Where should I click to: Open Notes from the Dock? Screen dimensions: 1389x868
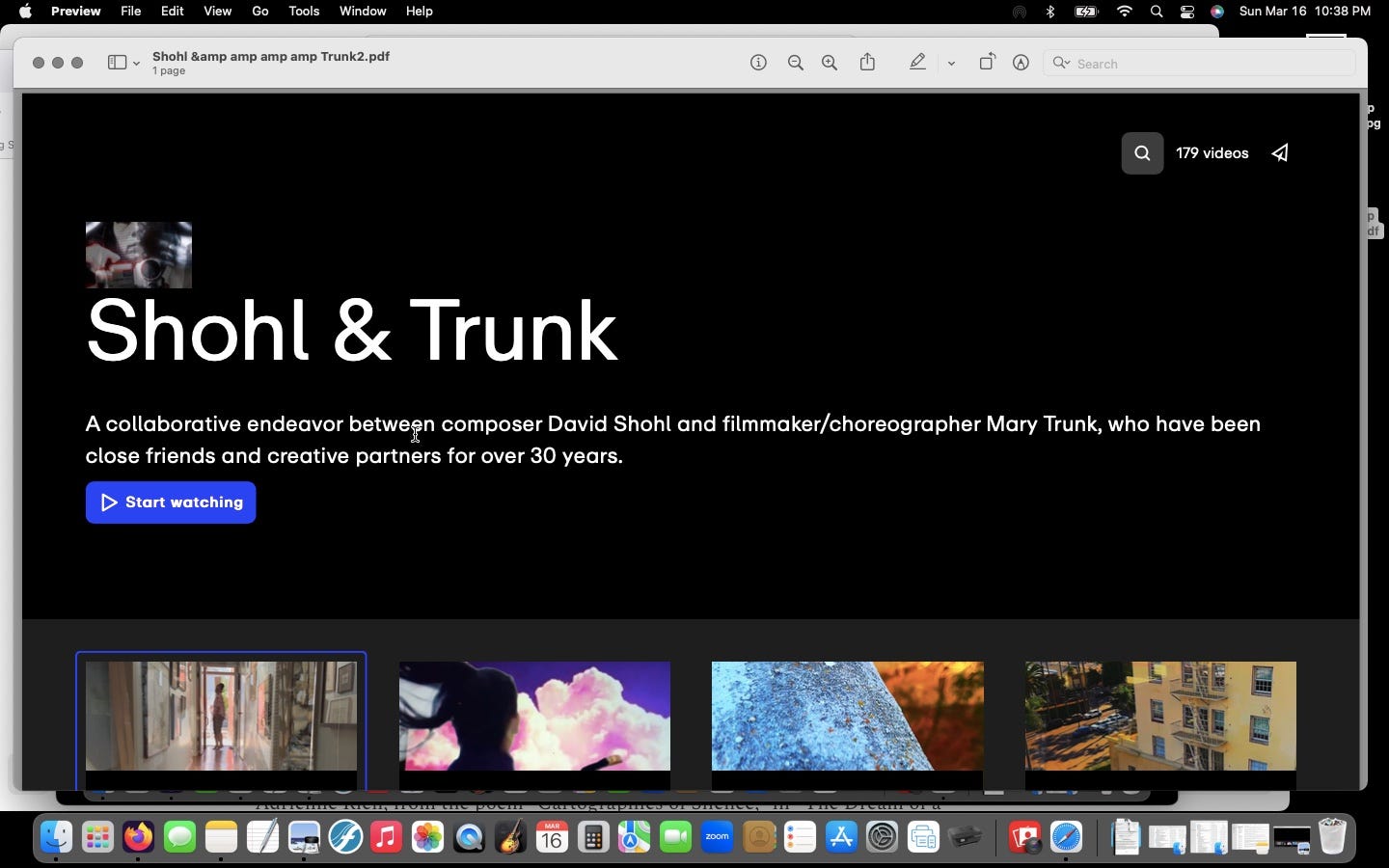point(221,837)
